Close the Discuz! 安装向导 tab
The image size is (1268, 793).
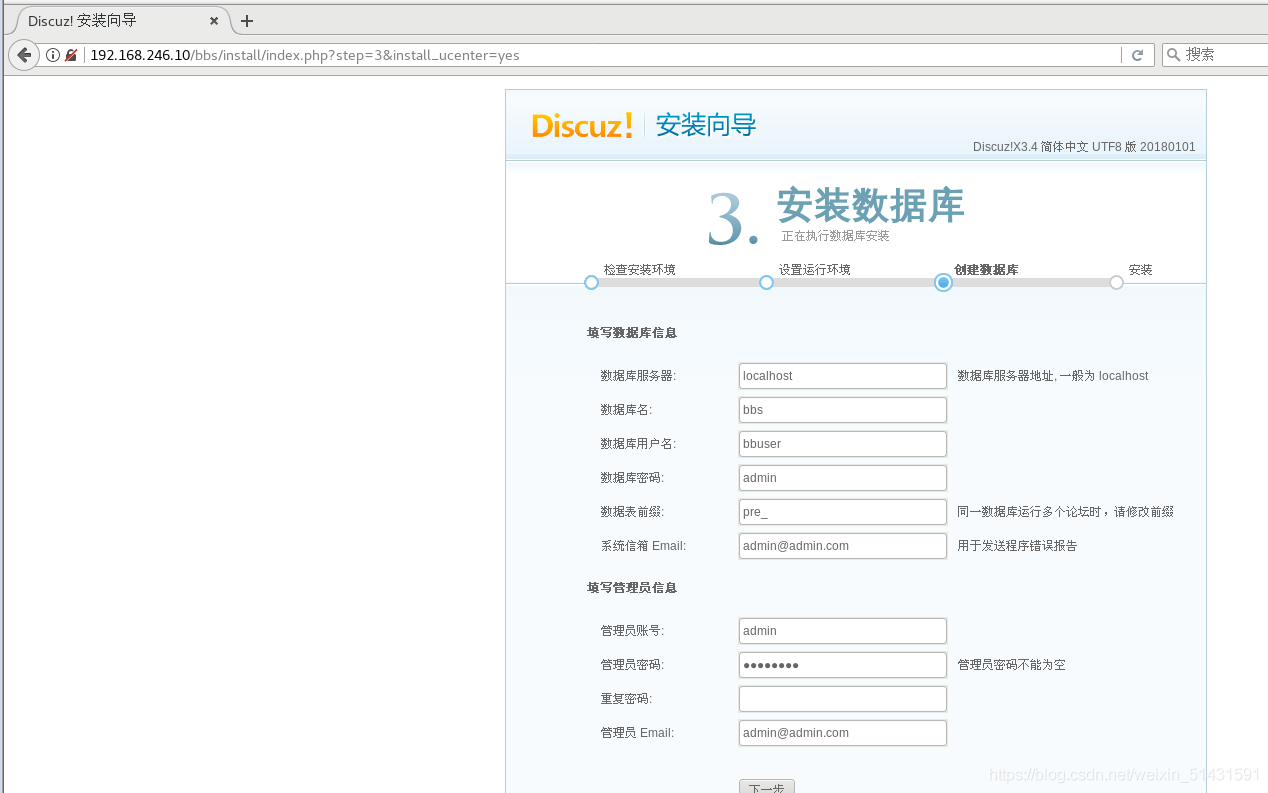(x=214, y=21)
